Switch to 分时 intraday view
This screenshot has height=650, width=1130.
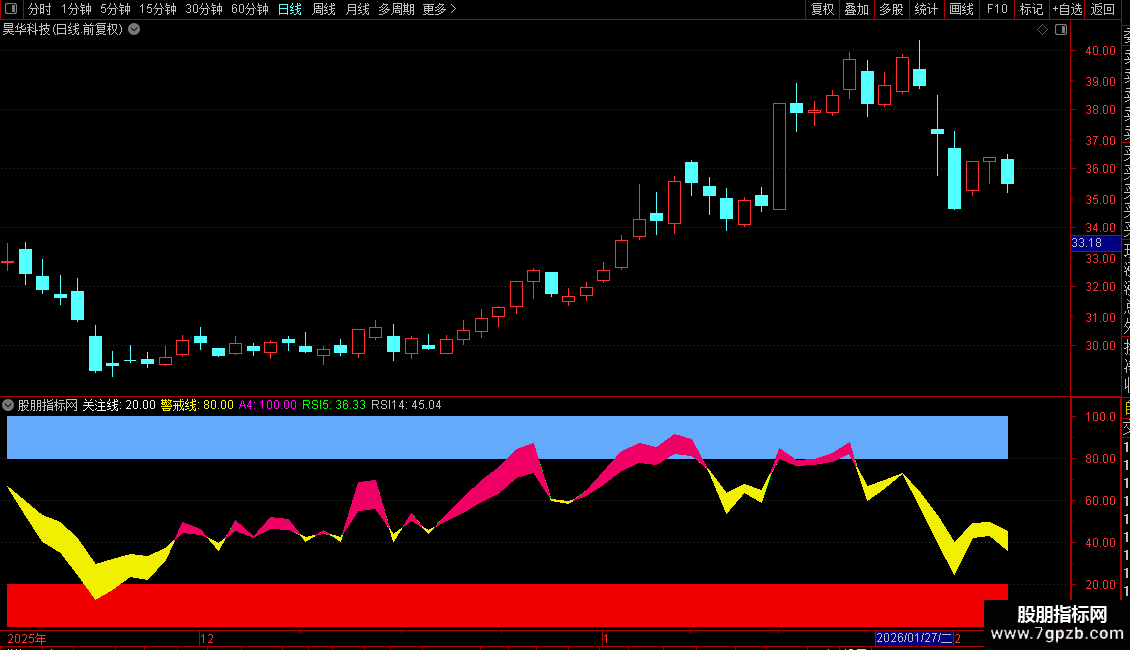[40, 9]
